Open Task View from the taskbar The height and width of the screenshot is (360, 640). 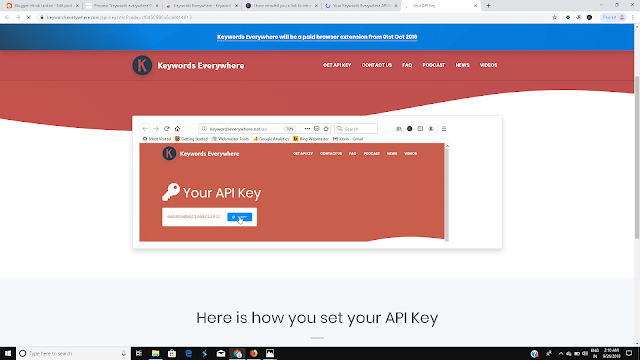click(139, 353)
